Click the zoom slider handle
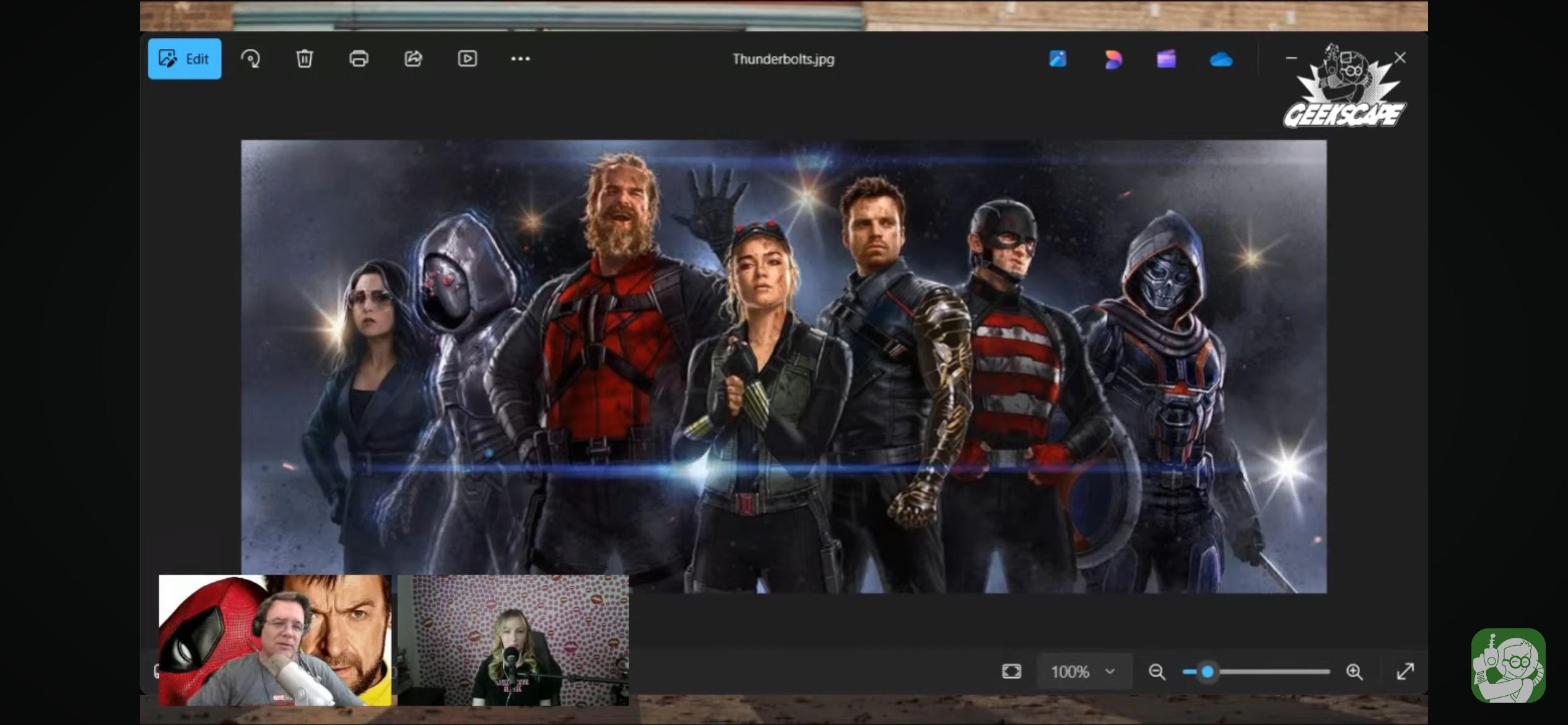Screen dimensions: 1568x725 [1207, 671]
